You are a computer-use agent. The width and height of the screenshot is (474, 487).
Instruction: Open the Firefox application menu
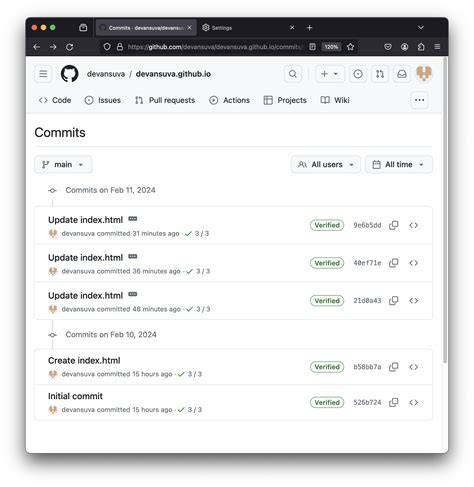[x=437, y=47]
